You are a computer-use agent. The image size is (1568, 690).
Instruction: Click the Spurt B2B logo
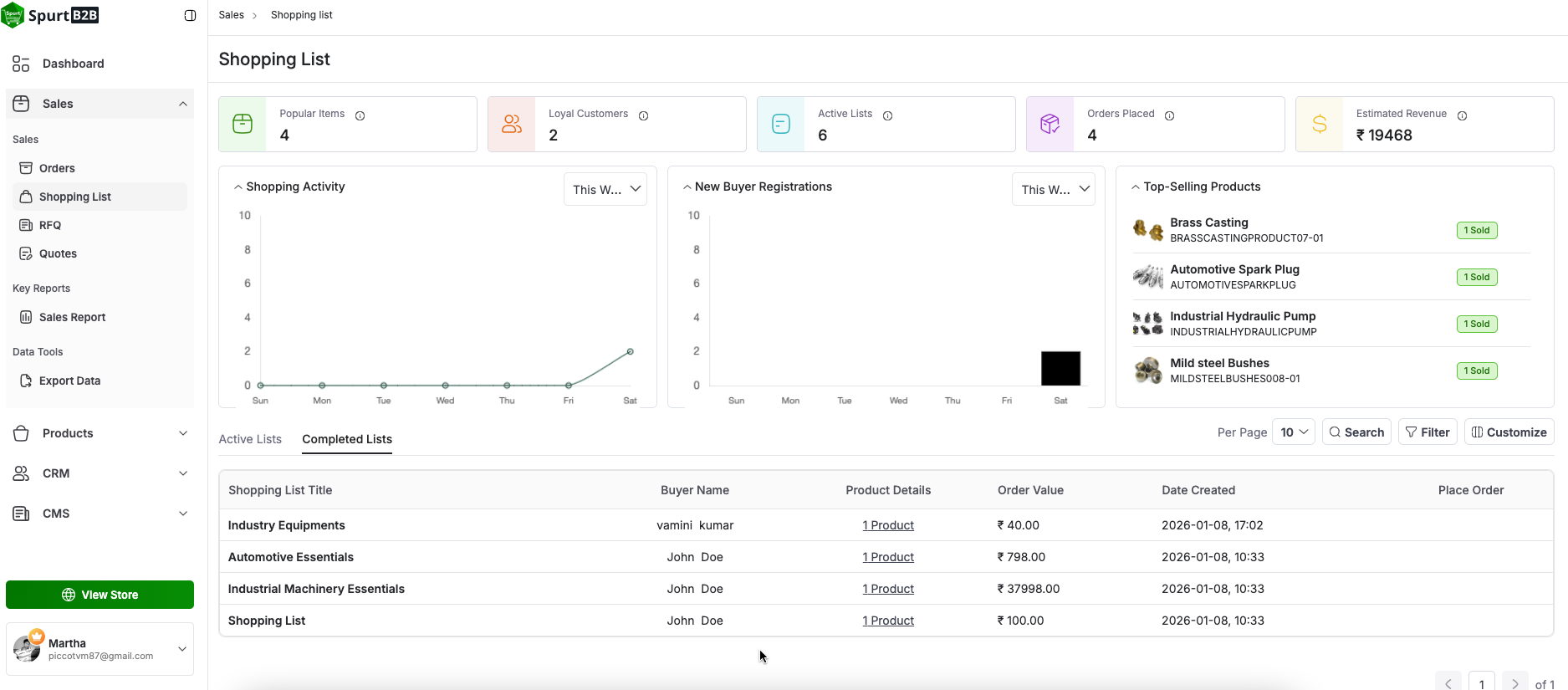click(x=50, y=15)
